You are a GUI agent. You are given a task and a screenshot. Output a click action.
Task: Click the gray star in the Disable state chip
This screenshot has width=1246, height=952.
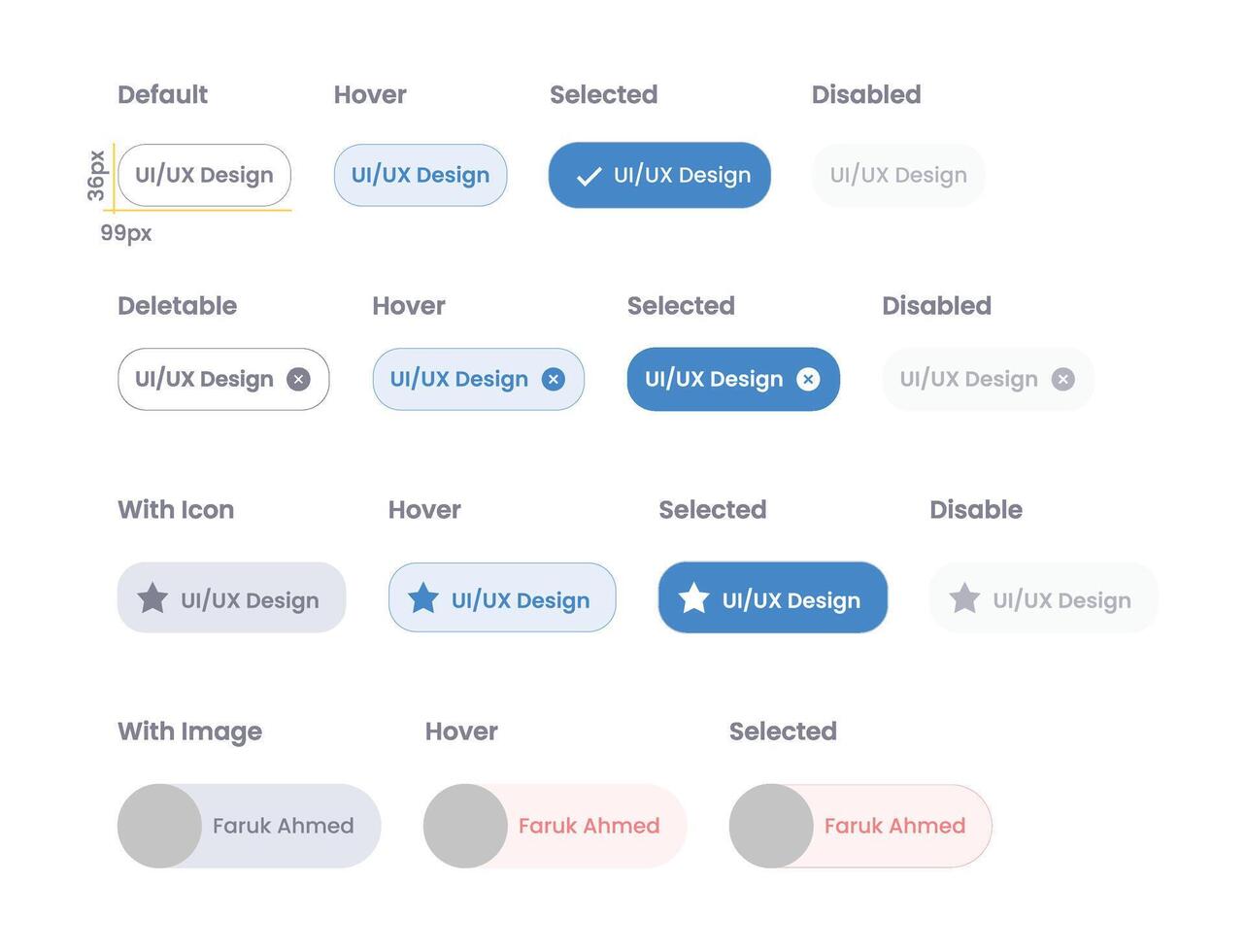point(965,599)
